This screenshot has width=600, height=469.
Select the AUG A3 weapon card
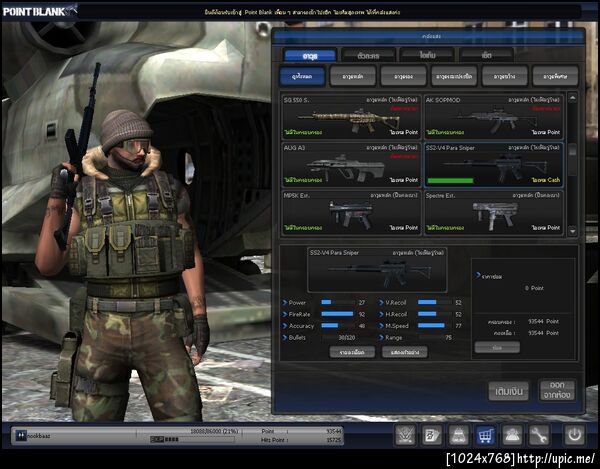351,164
